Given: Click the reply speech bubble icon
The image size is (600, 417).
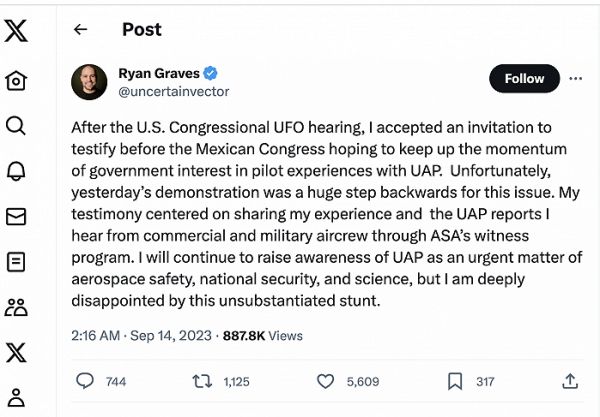Looking at the screenshot, I should (x=85, y=381).
